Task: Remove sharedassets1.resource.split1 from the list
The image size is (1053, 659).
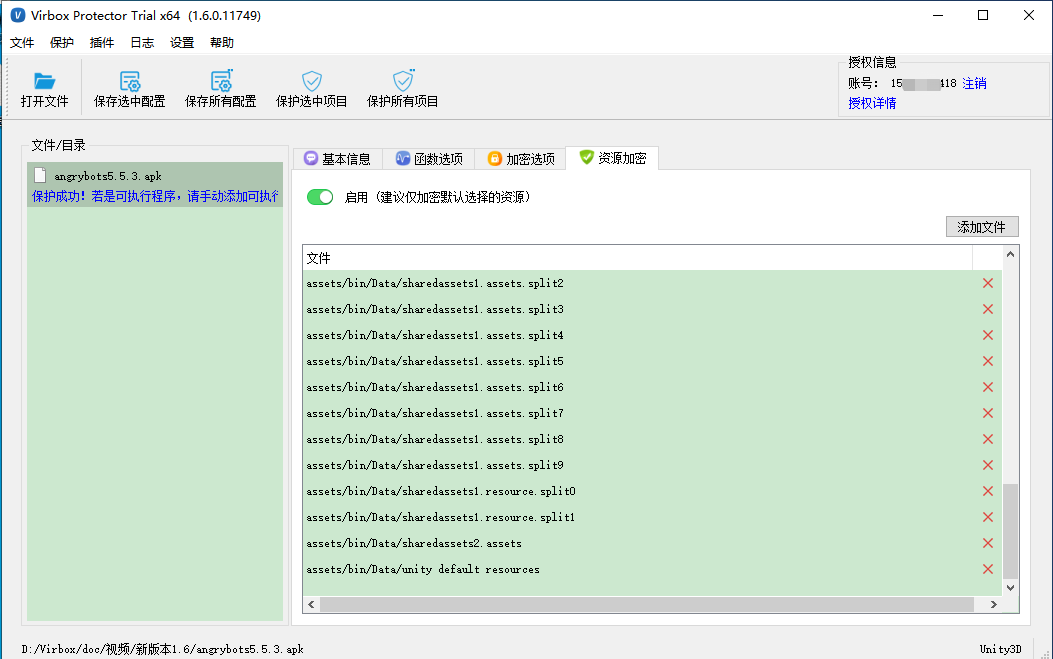Action: 988,517
